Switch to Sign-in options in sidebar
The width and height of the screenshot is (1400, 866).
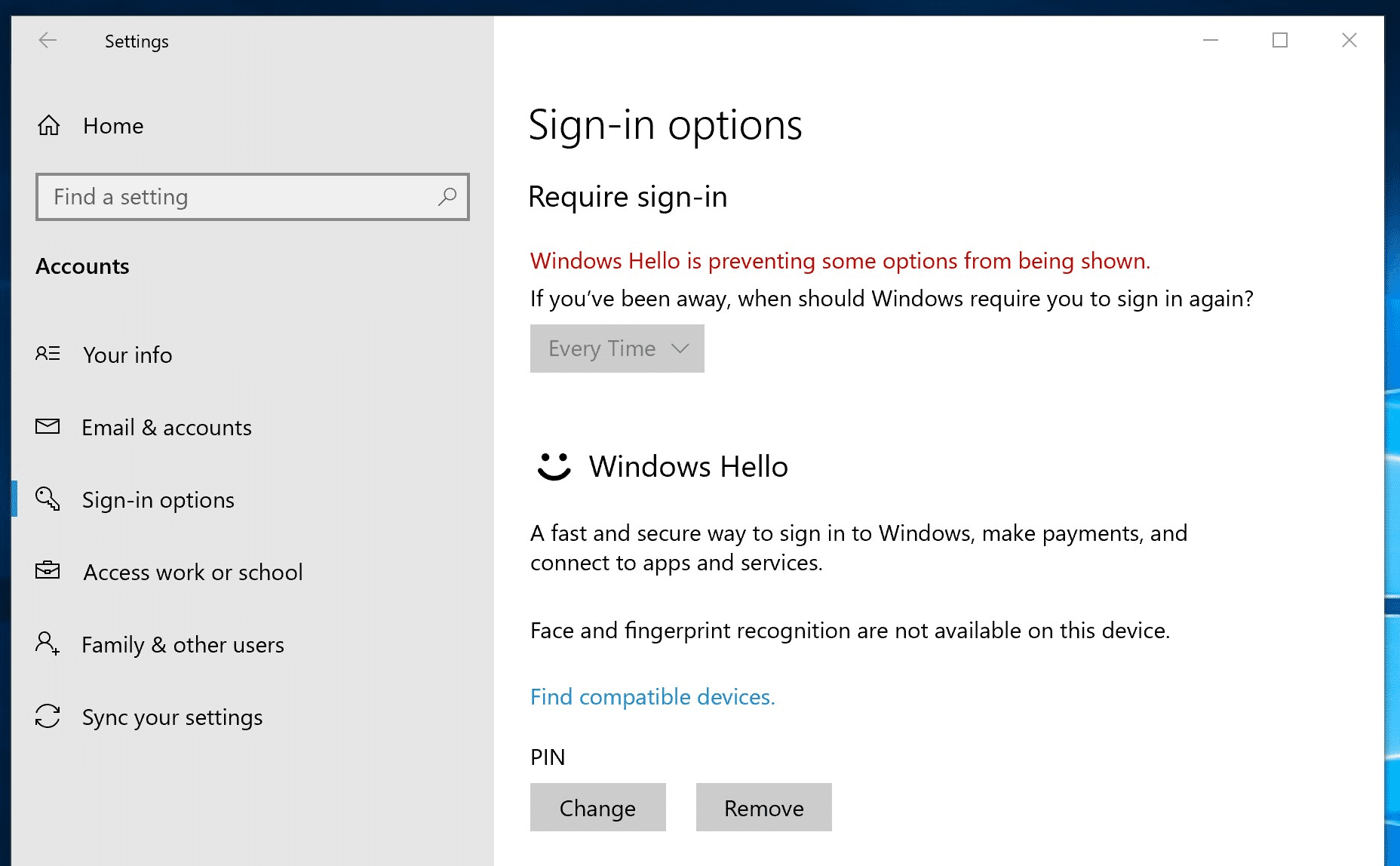[x=157, y=499]
